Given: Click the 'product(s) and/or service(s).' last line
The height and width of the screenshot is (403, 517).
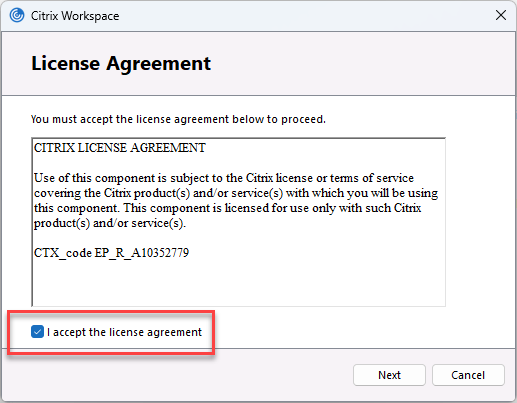Looking at the screenshot, I should [x=110, y=223].
